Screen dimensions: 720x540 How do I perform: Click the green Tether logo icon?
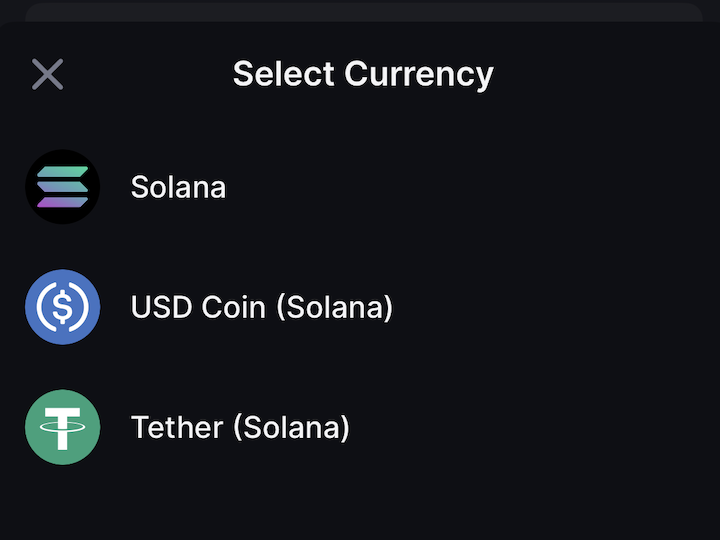click(62, 427)
